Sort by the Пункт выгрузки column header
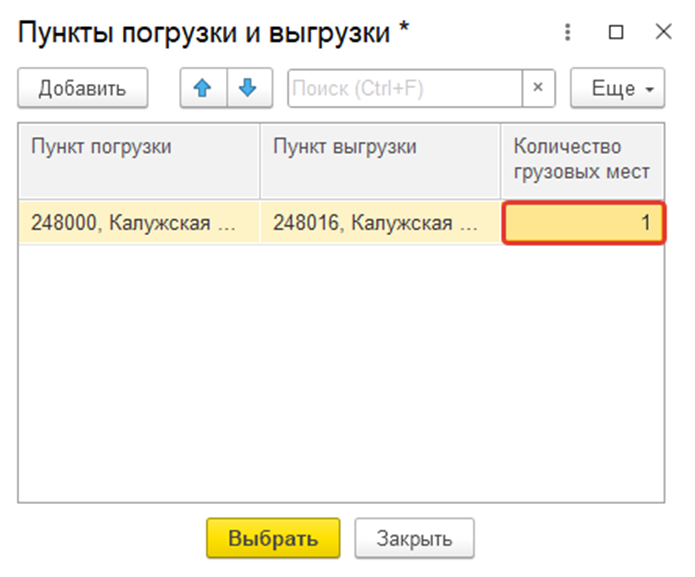The image size is (695, 577). pyautogui.click(x=380, y=161)
